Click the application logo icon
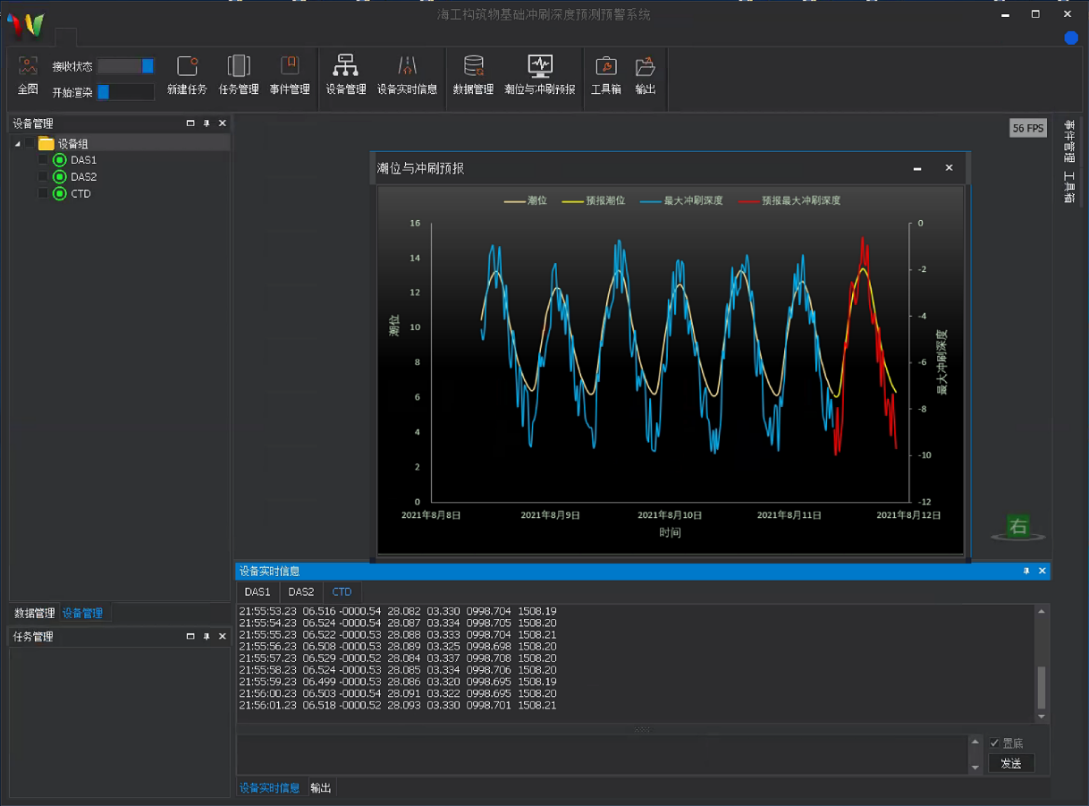 26,24
